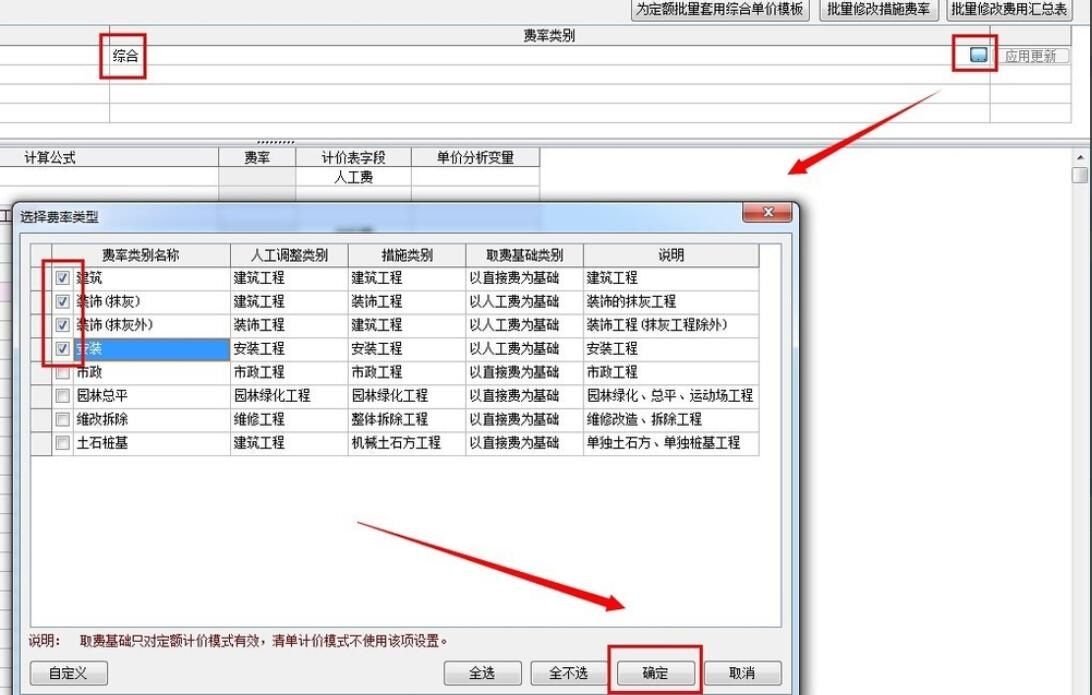This screenshot has height=695, width=1092.
Task: Click the 确定 button
Action: (x=655, y=673)
